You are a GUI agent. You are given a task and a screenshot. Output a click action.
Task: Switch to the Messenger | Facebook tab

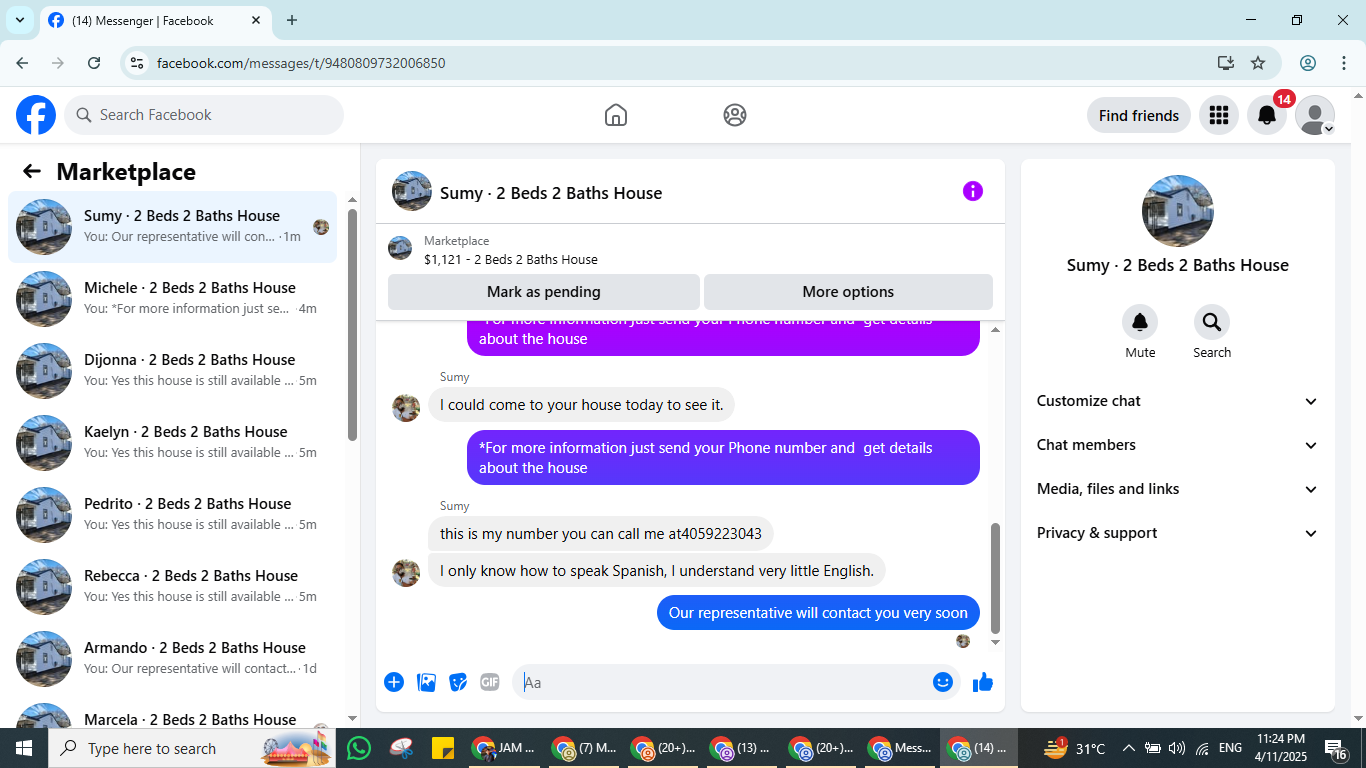155,20
